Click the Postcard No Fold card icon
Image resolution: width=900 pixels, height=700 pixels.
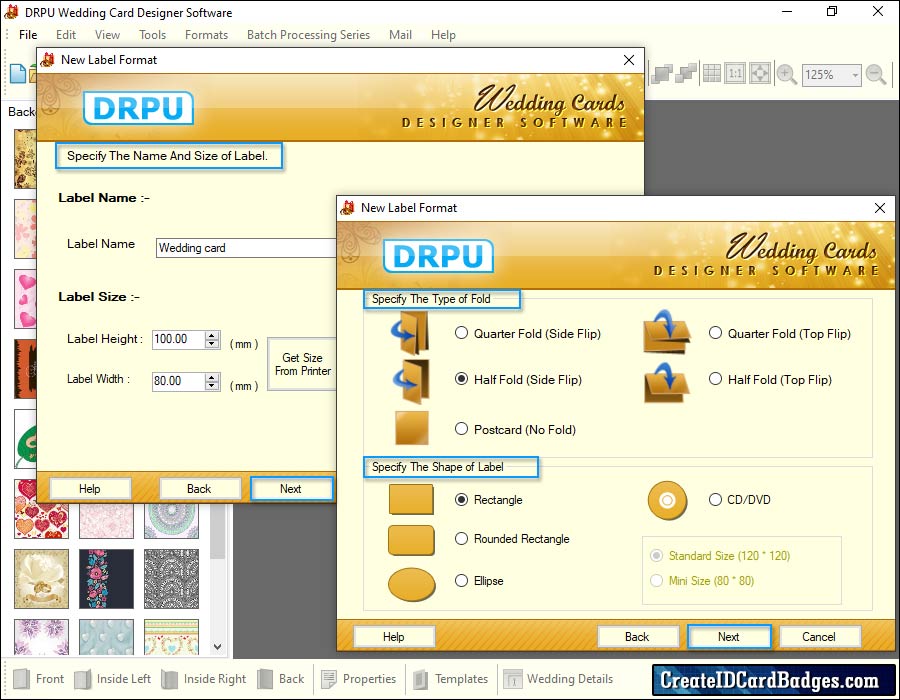click(412, 428)
